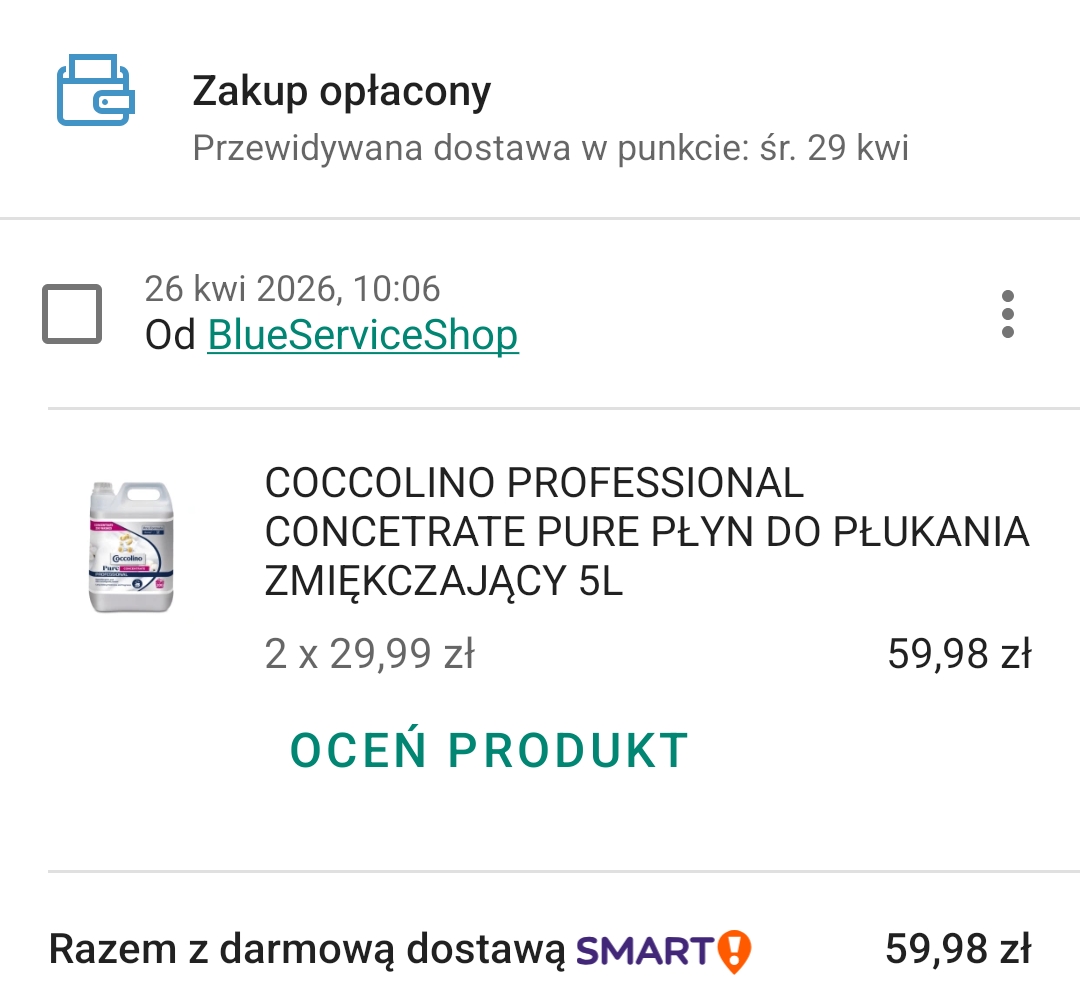Image resolution: width=1080 pixels, height=1005 pixels.
Task: Tap the Od label before the seller name
Action: coord(170,335)
